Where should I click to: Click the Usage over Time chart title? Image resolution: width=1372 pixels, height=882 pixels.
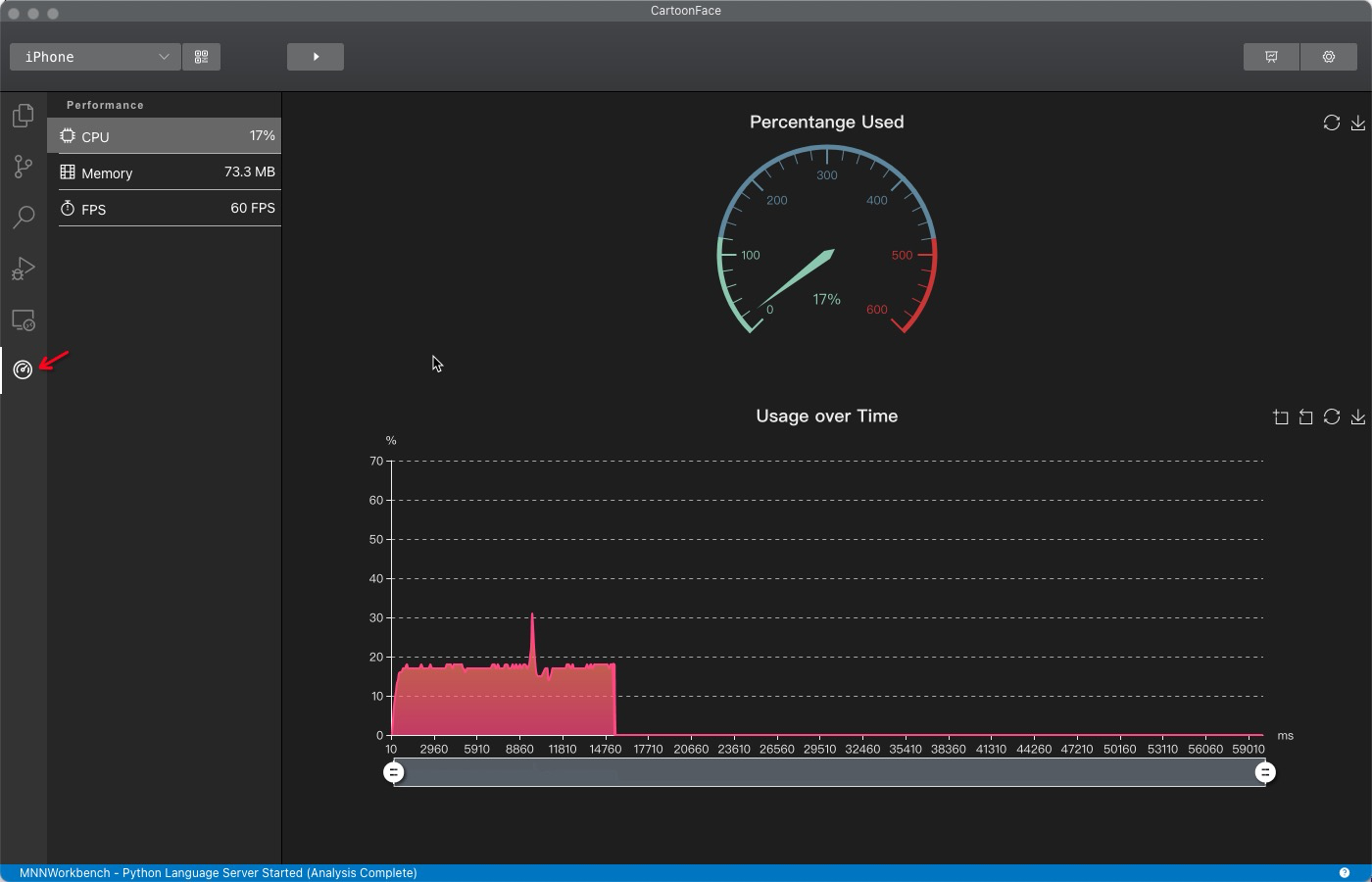pyautogui.click(x=827, y=416)
